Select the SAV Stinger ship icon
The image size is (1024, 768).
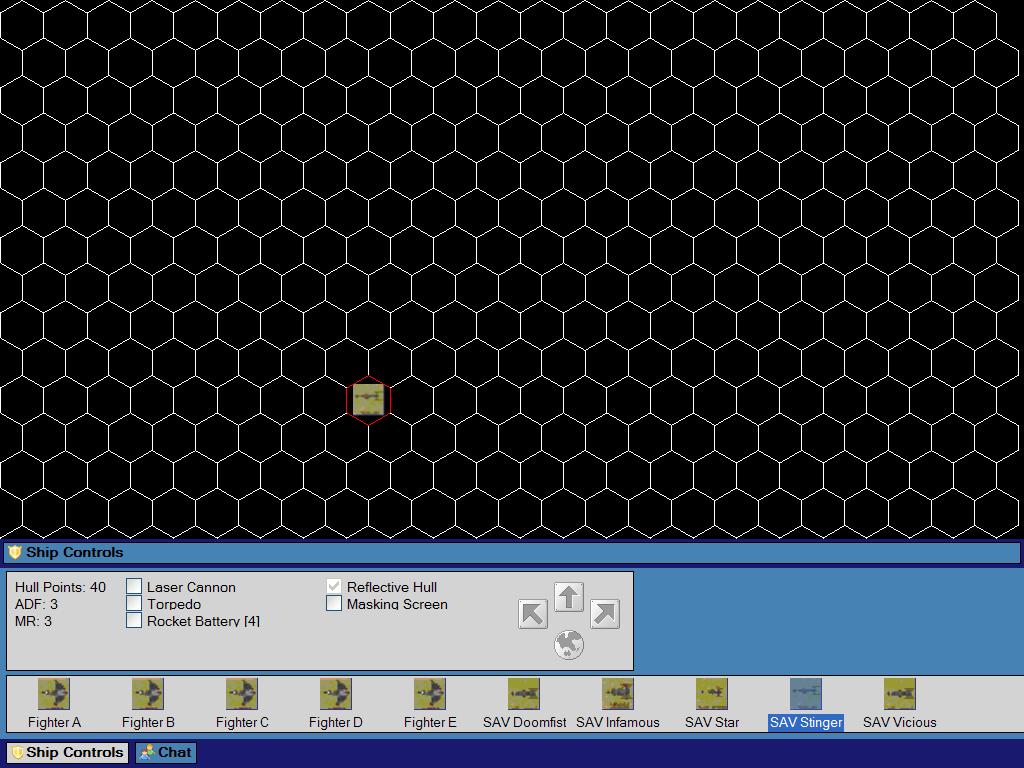pyautogui.click(x=806, y=694)
